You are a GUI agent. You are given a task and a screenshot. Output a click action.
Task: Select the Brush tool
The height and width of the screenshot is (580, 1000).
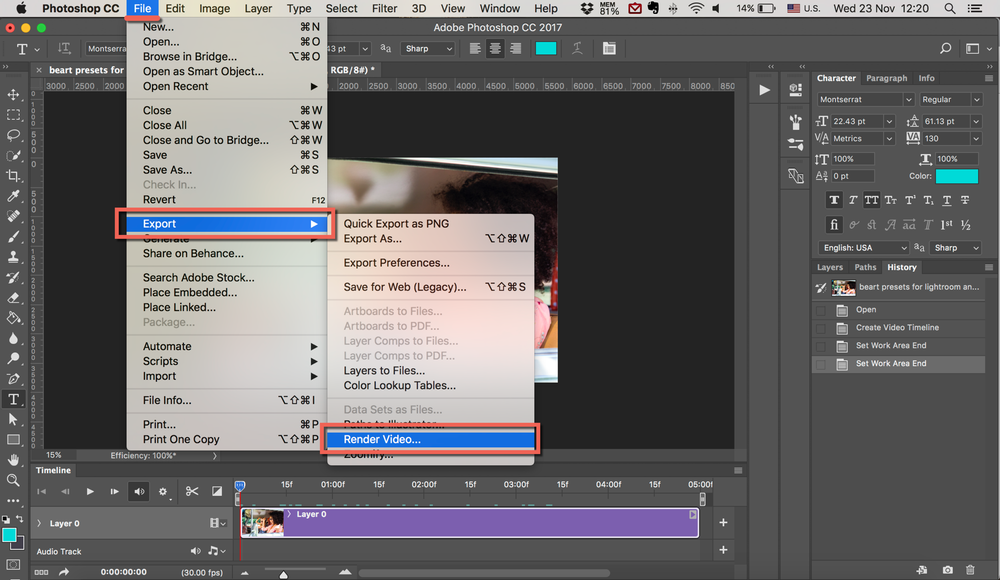pyautogui.click(x=13, y=237)
